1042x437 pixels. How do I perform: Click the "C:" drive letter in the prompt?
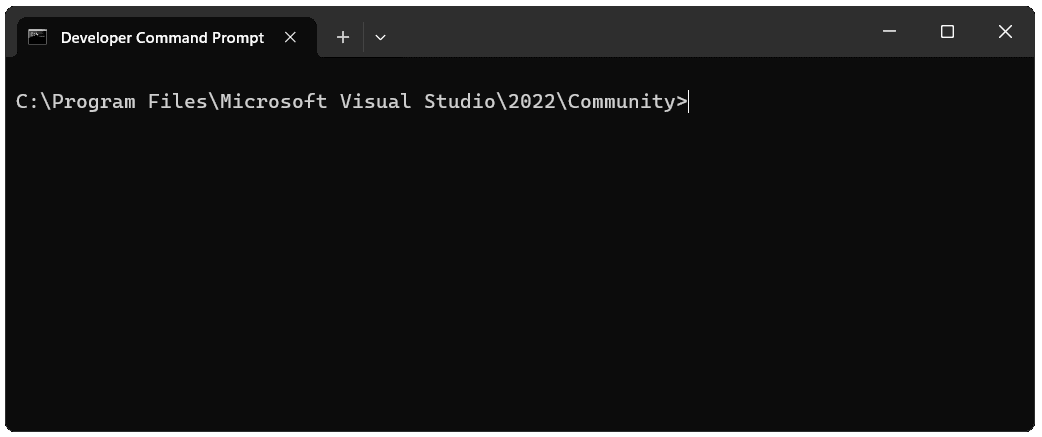click(x=28, y=101)
